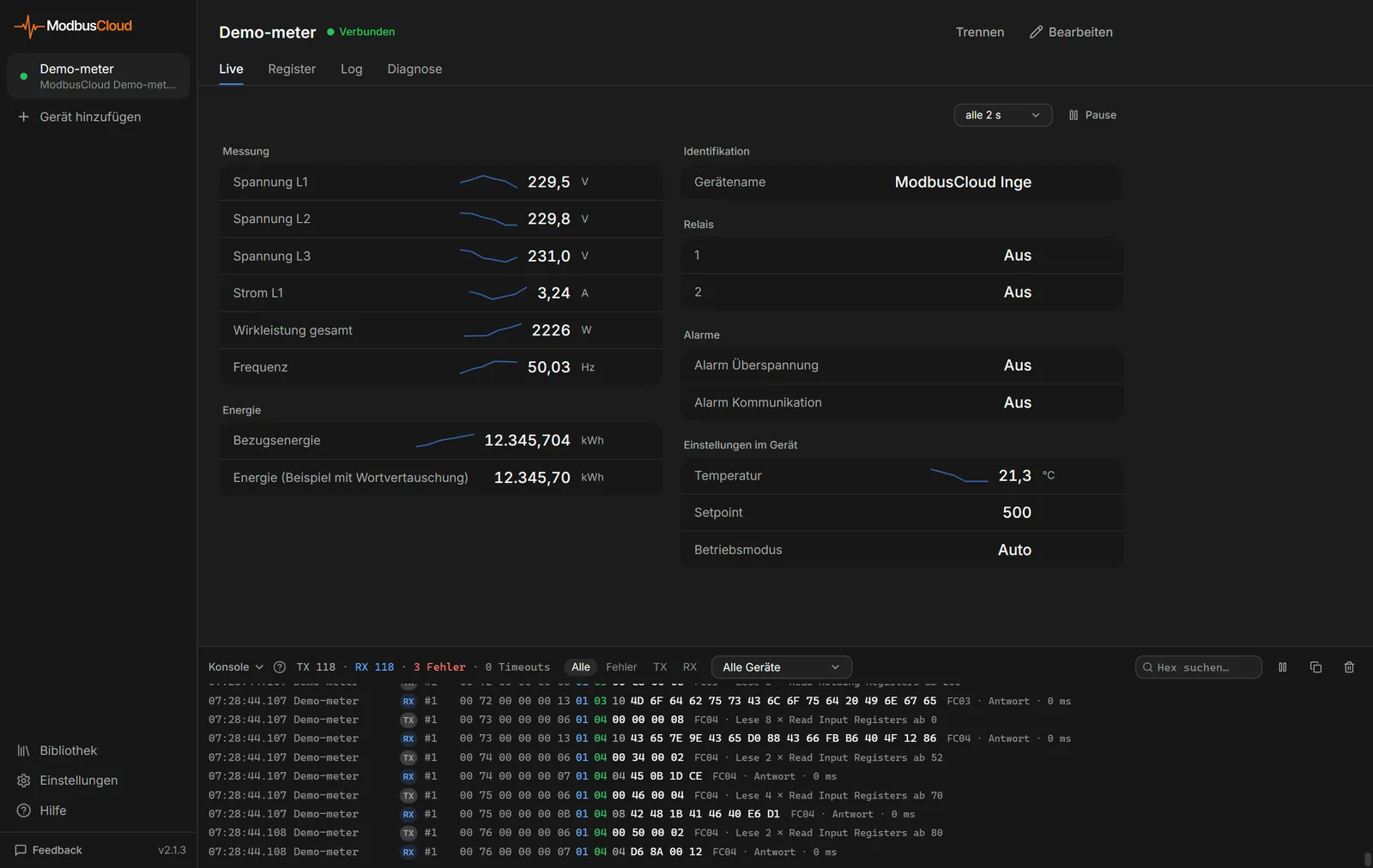Show only TX frames in console
This screenshot has height=868, width=1373.
(660, 667)
